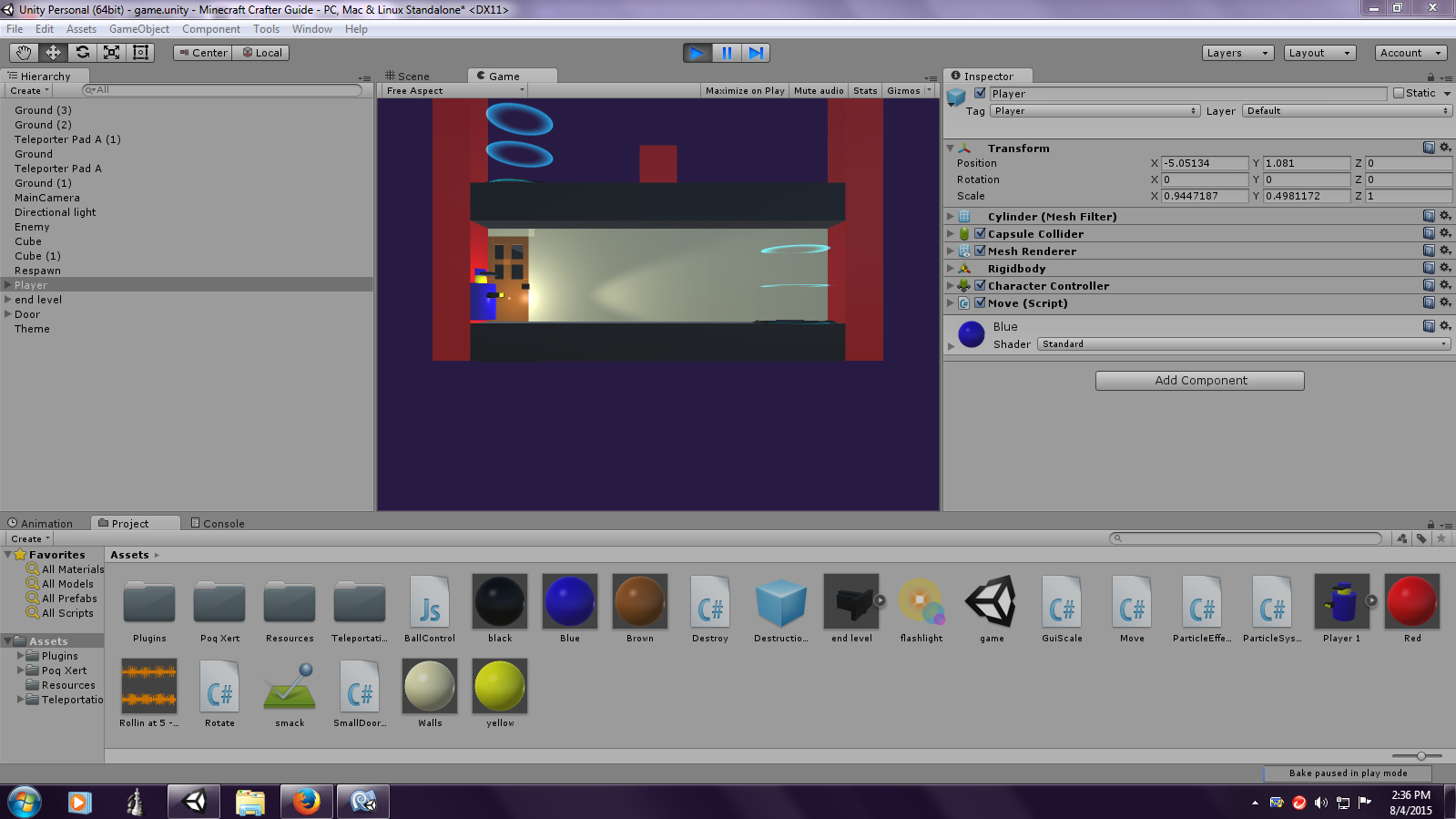1456x819 pixels.
Task: Toggle the Local handle rotation button
Action: pos(261,53)
